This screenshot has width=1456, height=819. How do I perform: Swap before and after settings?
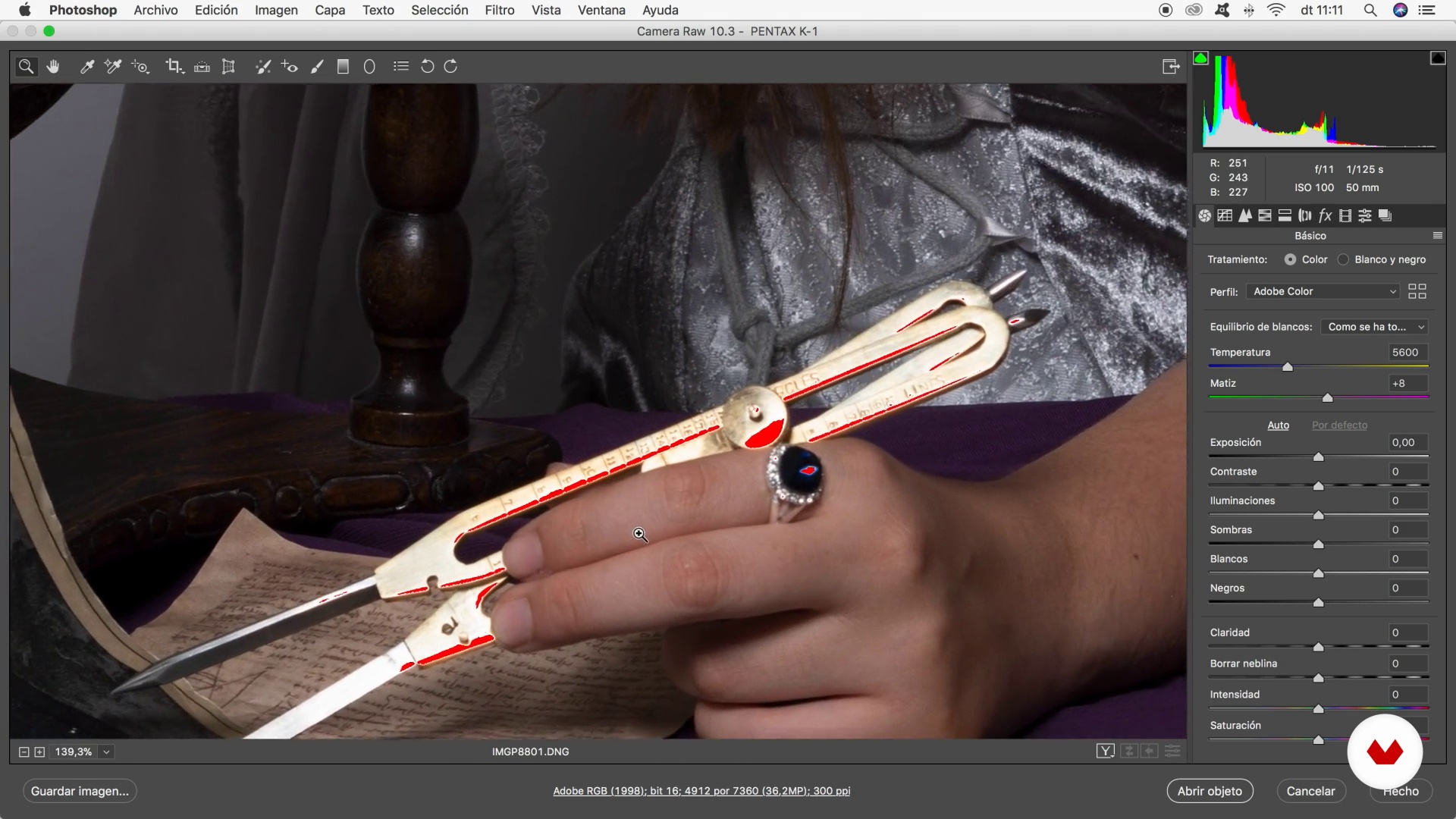(1128, 752)
